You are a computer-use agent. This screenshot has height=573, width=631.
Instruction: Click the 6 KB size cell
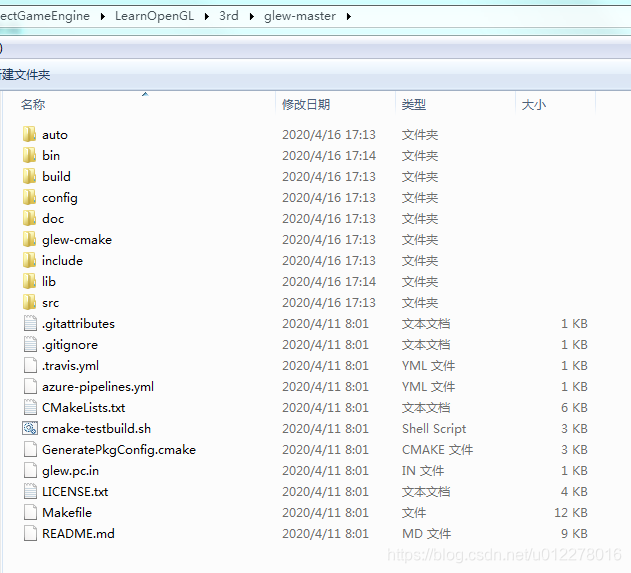pos(574,408)
